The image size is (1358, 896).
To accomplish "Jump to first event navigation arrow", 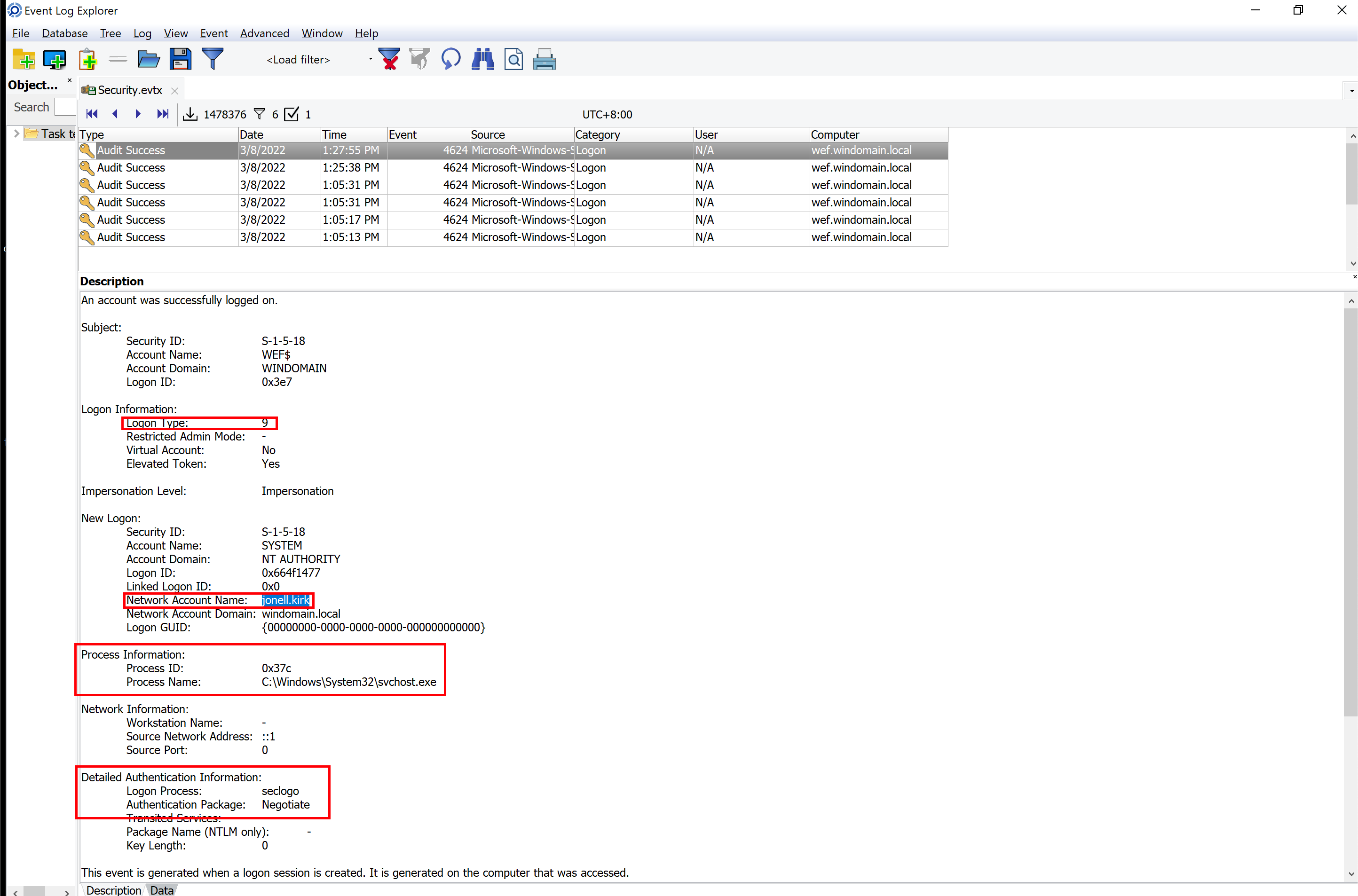I will [91, 114].
